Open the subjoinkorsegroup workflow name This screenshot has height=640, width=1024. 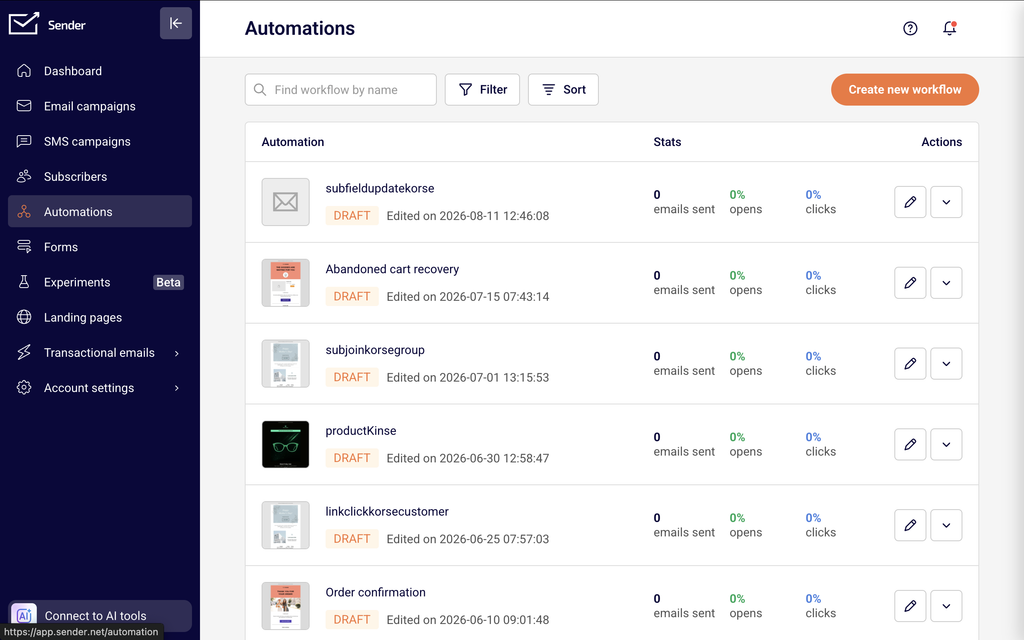[x=375, y=350]
